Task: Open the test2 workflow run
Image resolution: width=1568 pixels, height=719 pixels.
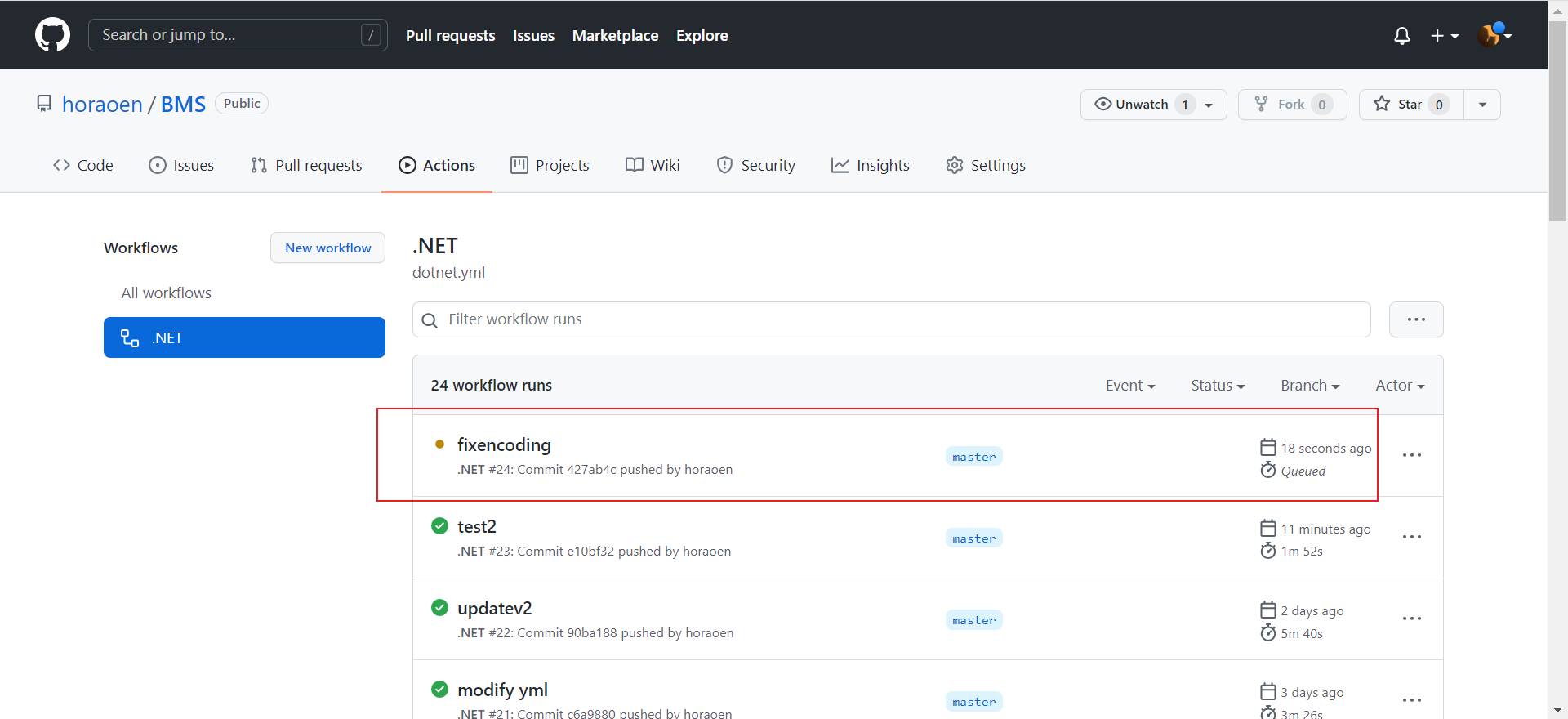Action: (477, 526)
